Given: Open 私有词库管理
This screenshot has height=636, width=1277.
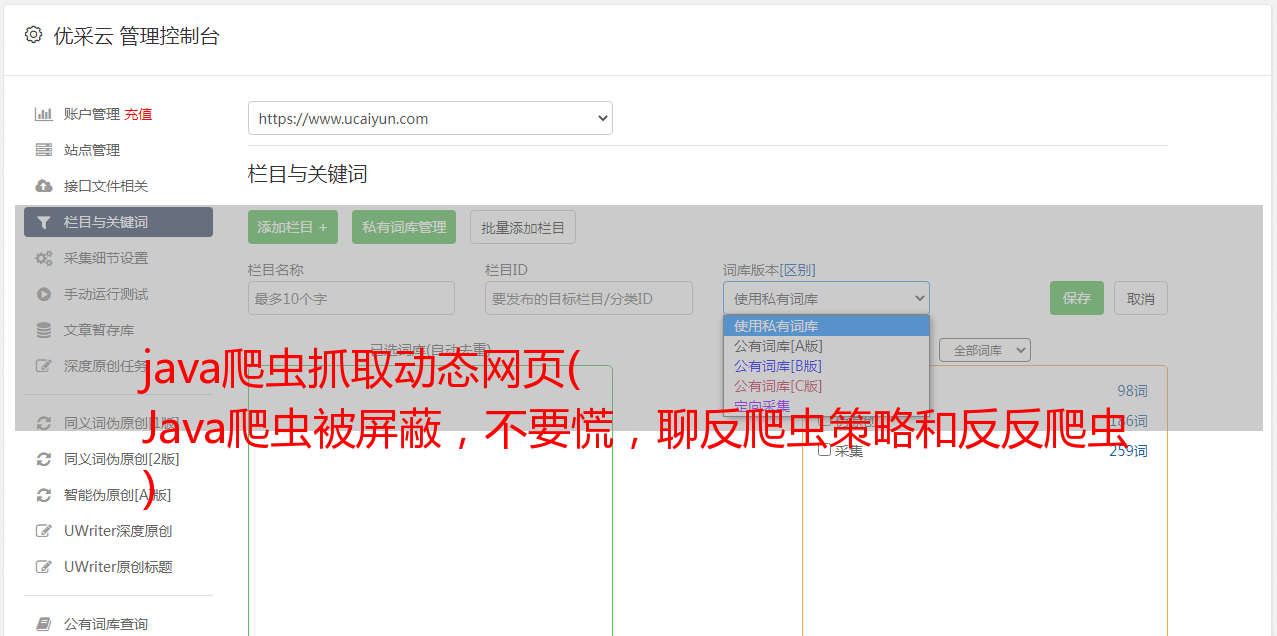Looking at the screenshot, I should (404, 227).
